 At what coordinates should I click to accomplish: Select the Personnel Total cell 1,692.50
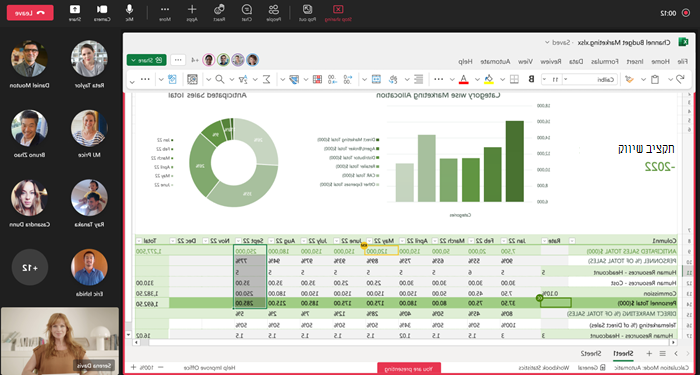tap(152, 303)
